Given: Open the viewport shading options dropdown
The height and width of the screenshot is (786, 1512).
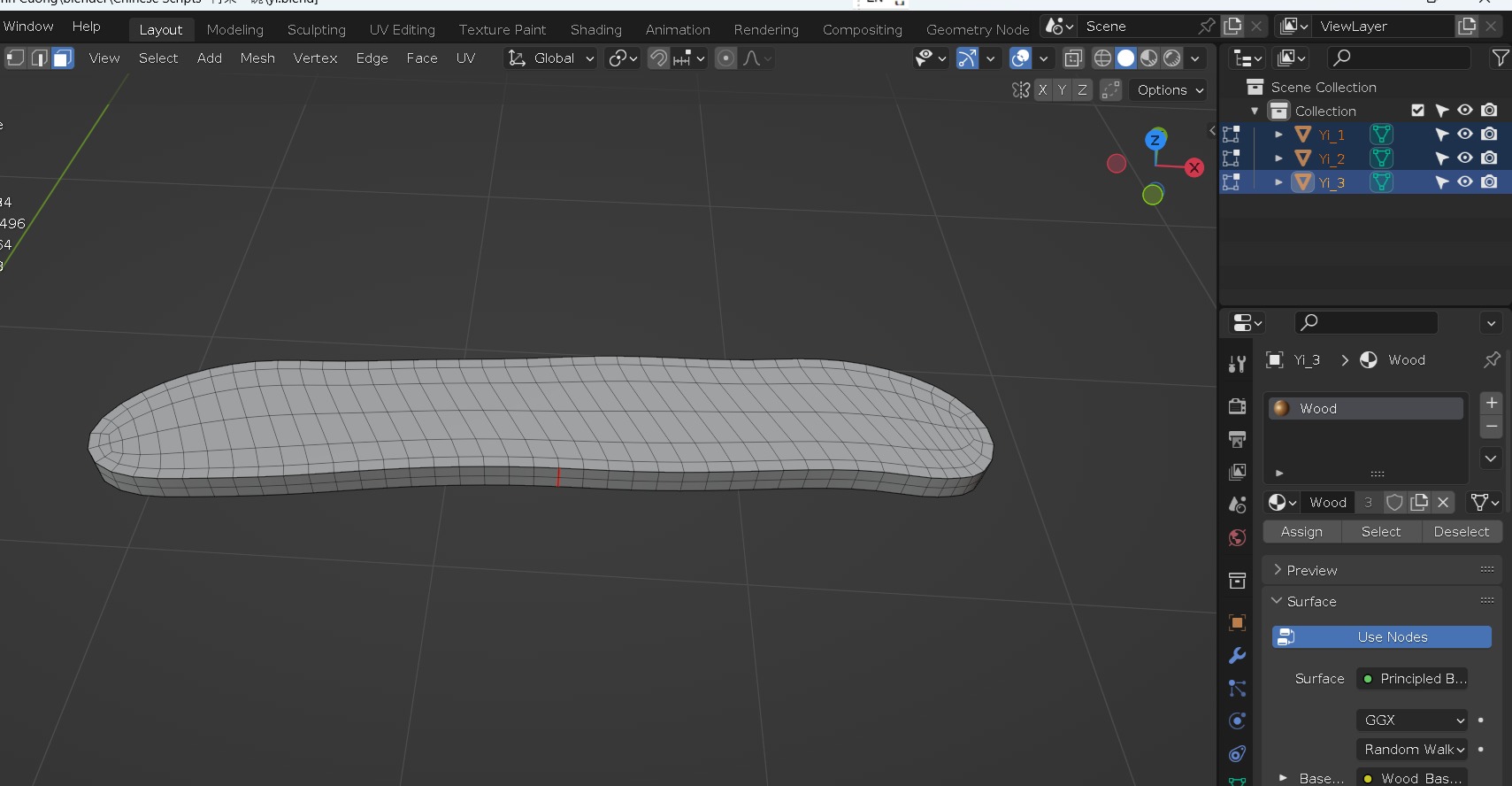Looking at the screenshot, I should (1195, 58).
